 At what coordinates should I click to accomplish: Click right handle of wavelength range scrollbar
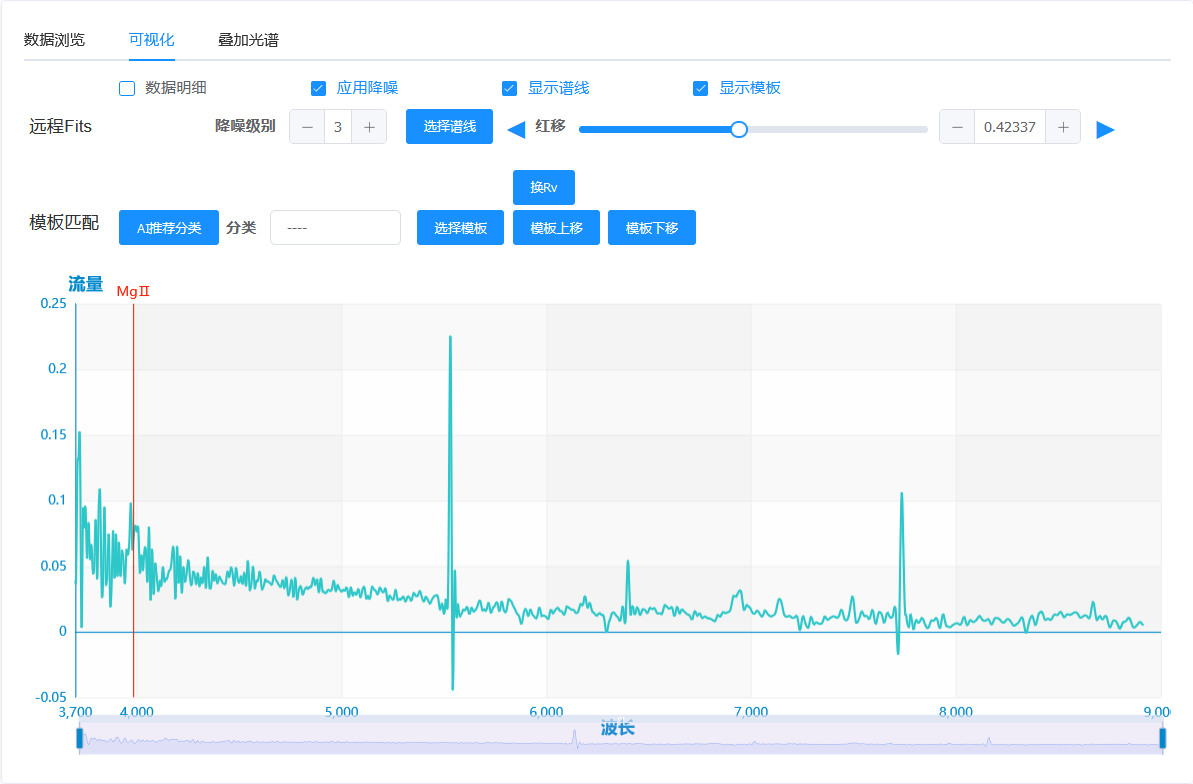pyautogui.click(x=1163, y=738)
